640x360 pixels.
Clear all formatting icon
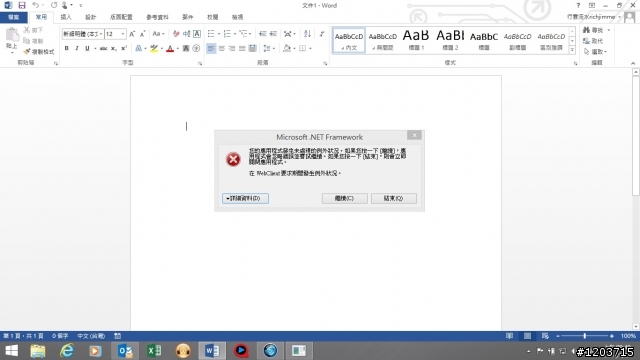point(176,34)
